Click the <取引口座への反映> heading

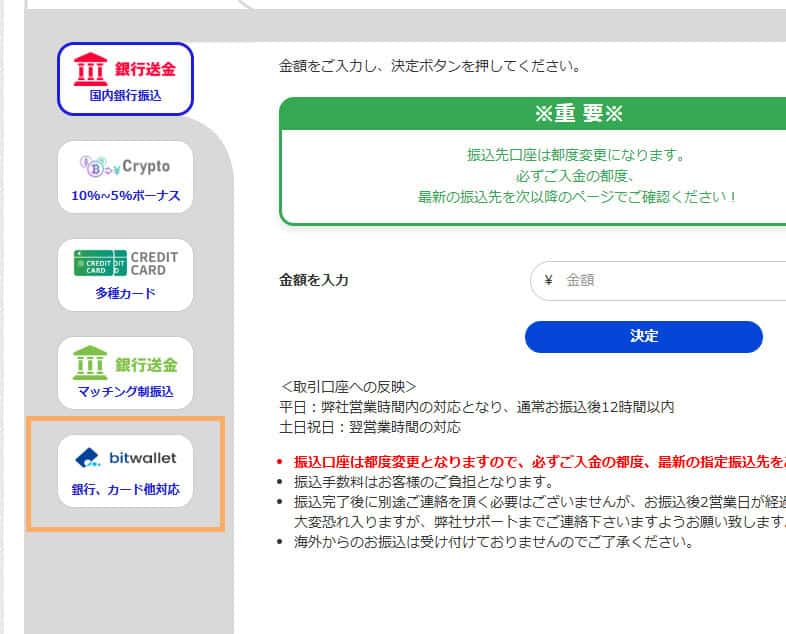coord(348,387)
